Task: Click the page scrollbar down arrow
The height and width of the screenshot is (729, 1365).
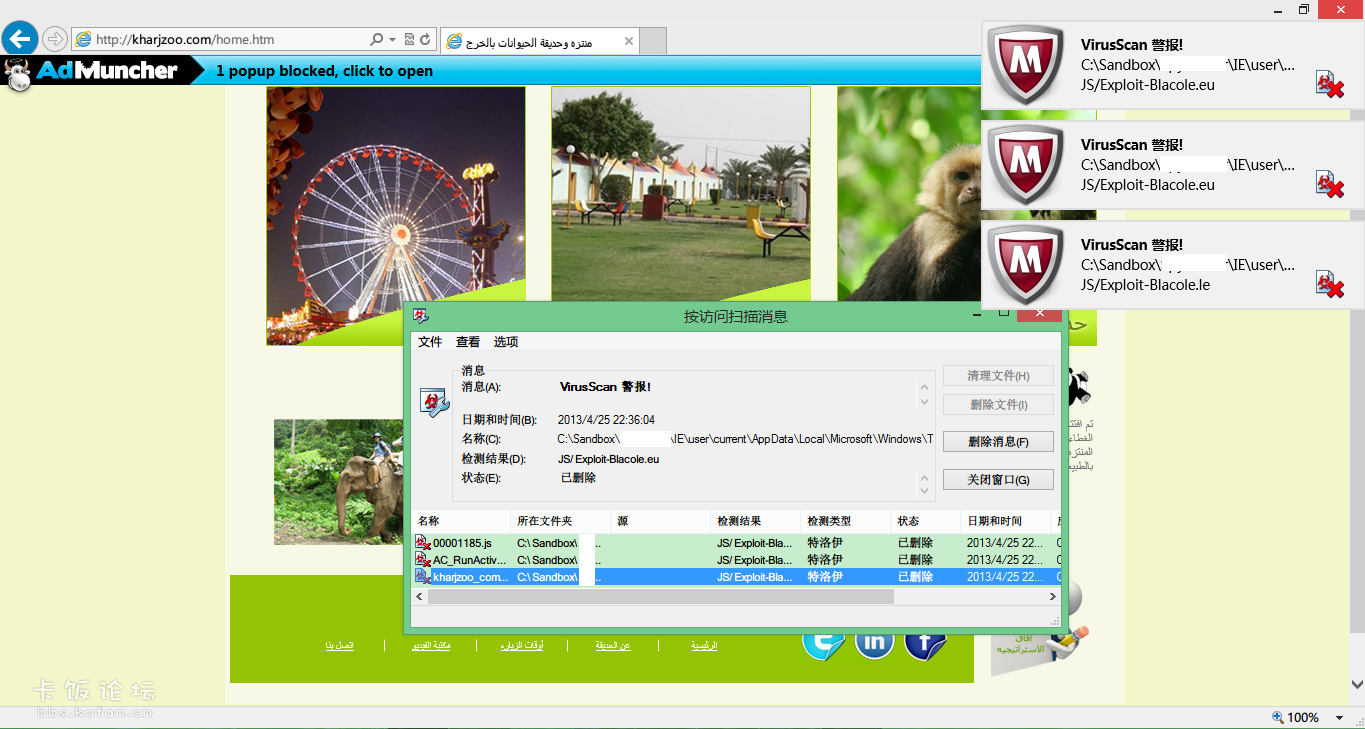Action: pyautogui.click(x=1357, y=685)
